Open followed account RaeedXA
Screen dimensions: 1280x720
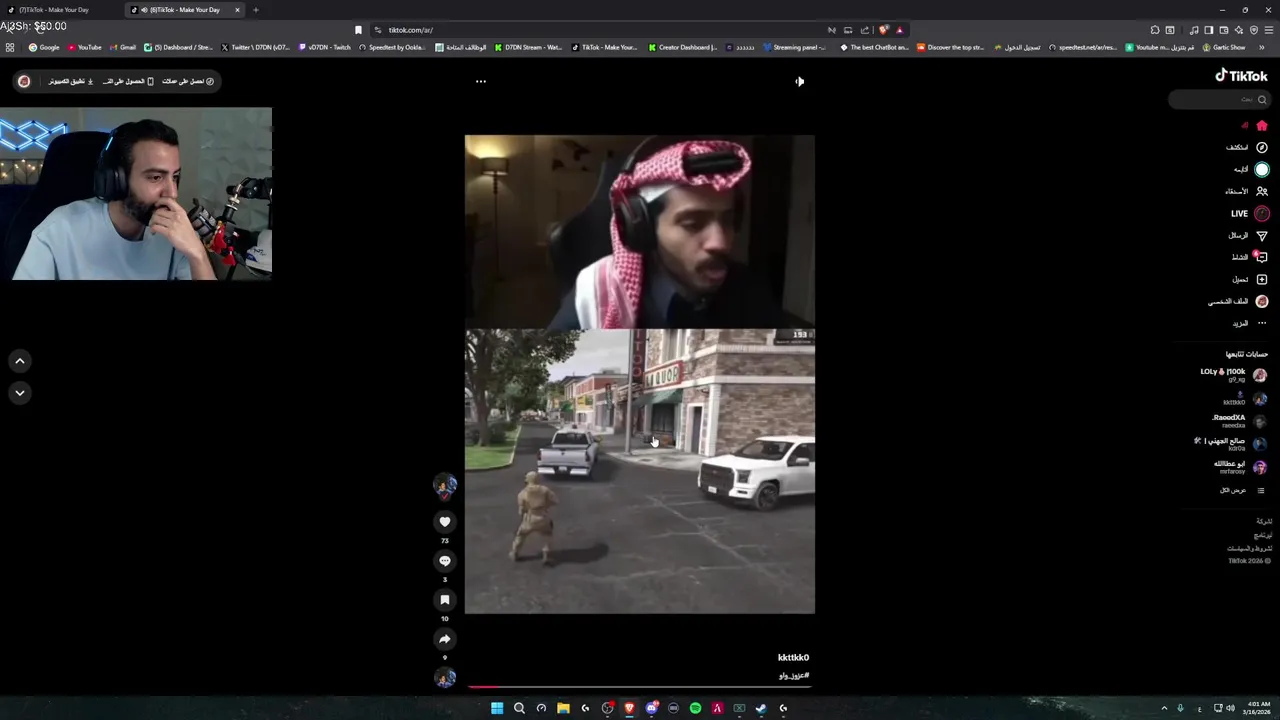click(1238, 421)
